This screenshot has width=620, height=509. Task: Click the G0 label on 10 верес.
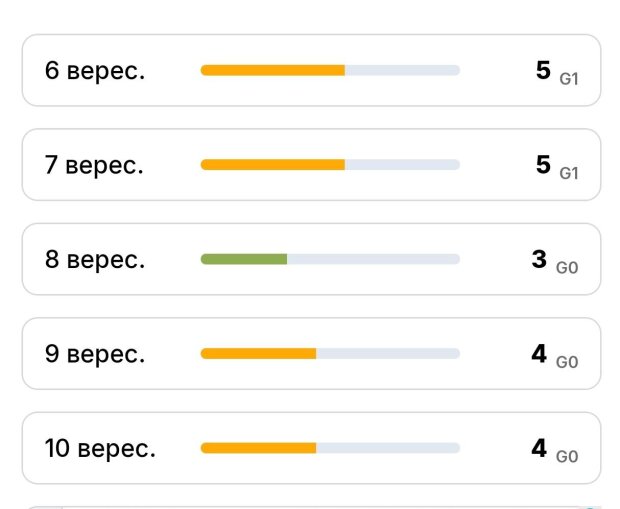[567, 457]
